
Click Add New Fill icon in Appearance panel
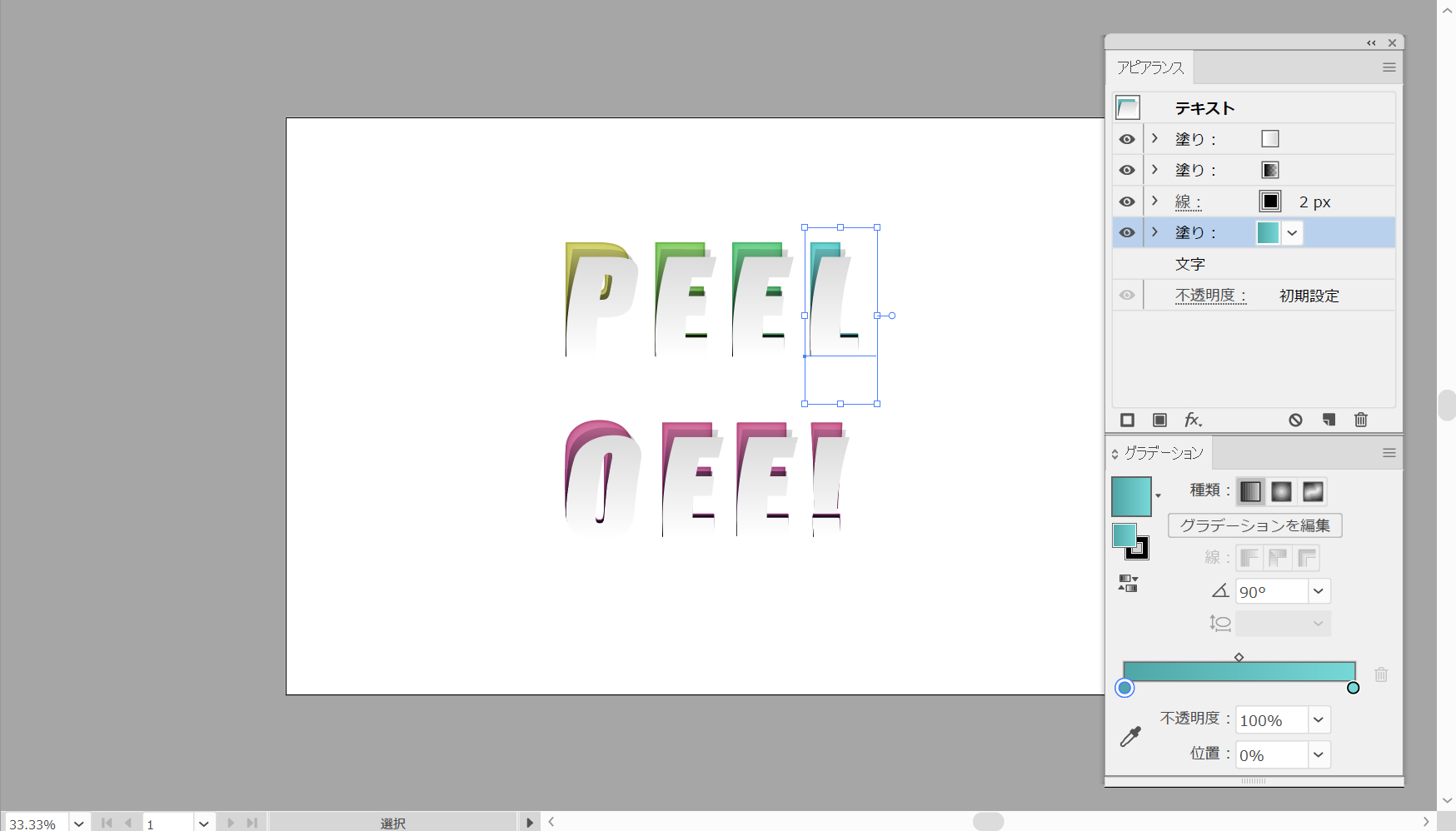click(1159, 420)
